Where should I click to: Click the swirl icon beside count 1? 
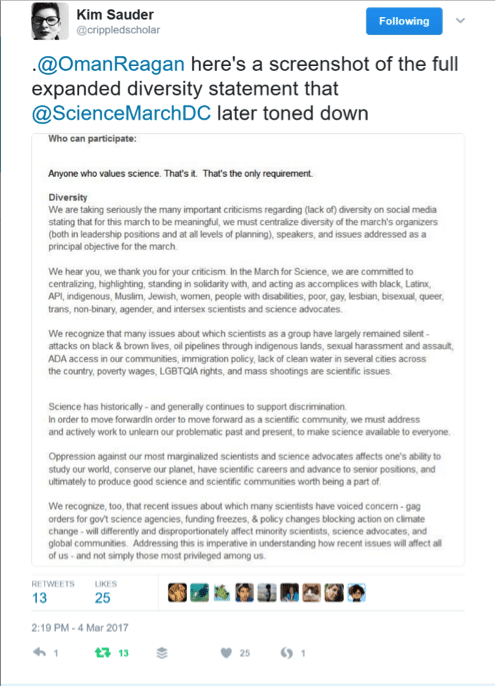click(287, 653)
